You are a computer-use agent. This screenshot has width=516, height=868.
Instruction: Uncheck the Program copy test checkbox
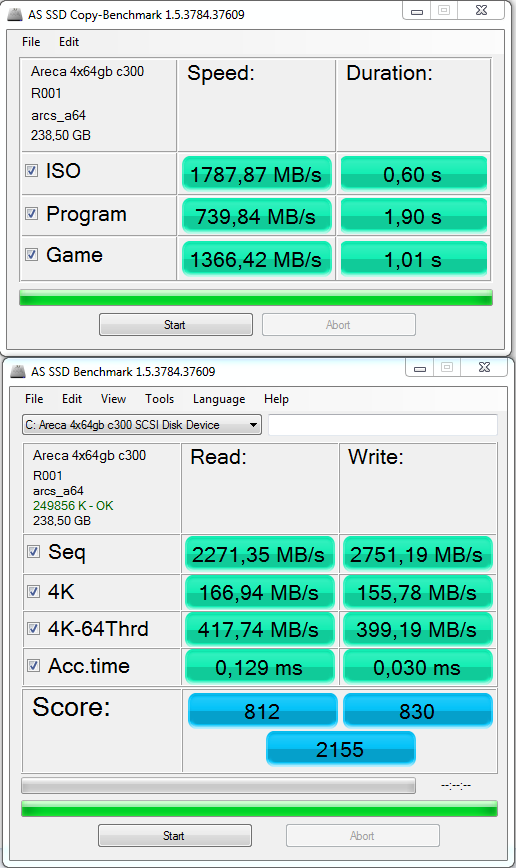pyautogui.click(x=32, y=214)
